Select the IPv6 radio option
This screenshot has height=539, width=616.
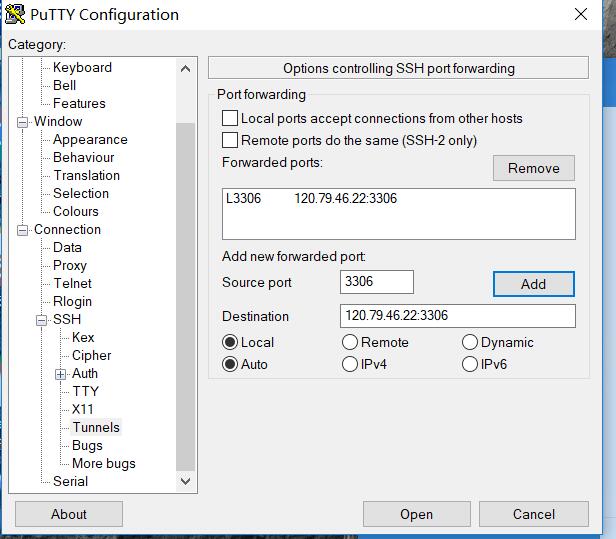click(x=470, y=364)
